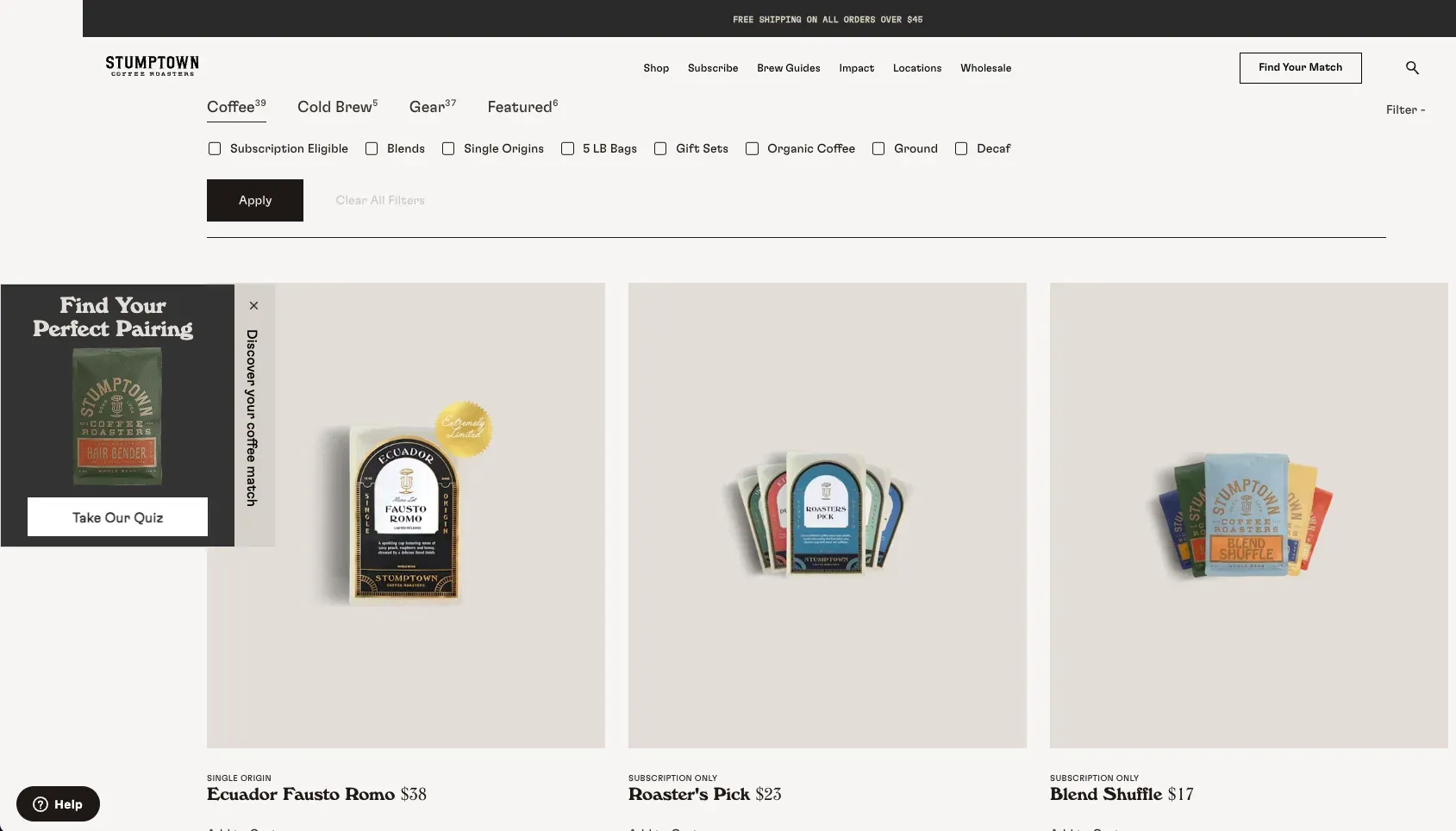Click the Hair Bender bag image in popup
1456x831 pixels.
[117, 416]
